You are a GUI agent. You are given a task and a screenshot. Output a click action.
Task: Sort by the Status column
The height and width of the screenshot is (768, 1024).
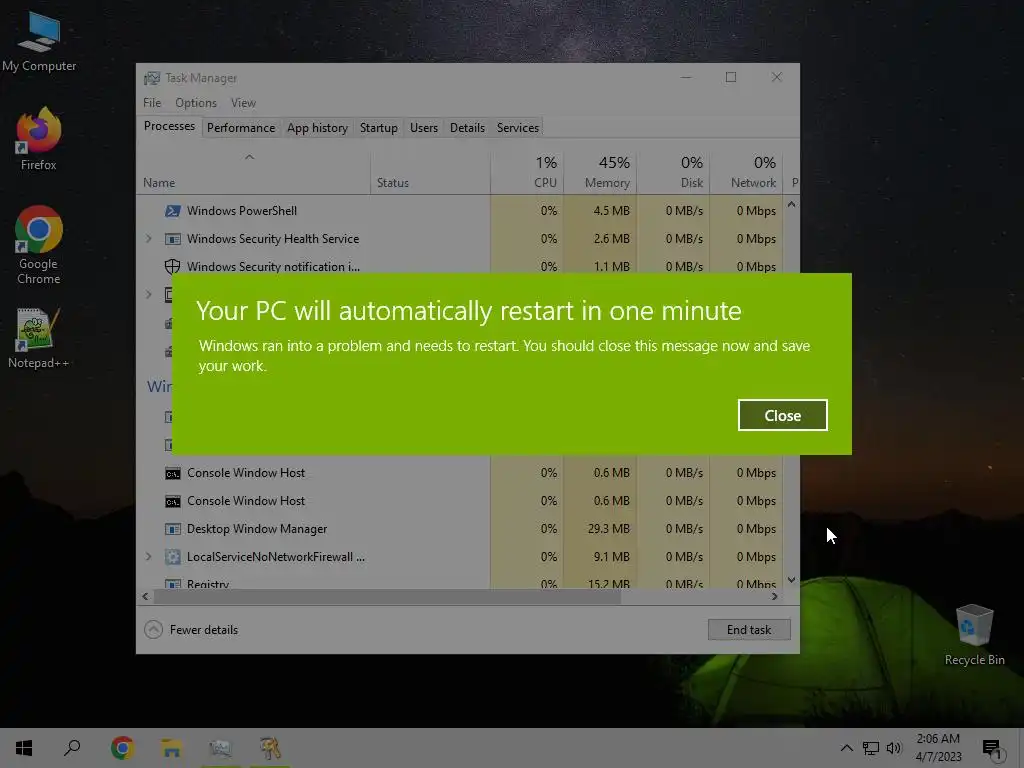click(430, 173)
